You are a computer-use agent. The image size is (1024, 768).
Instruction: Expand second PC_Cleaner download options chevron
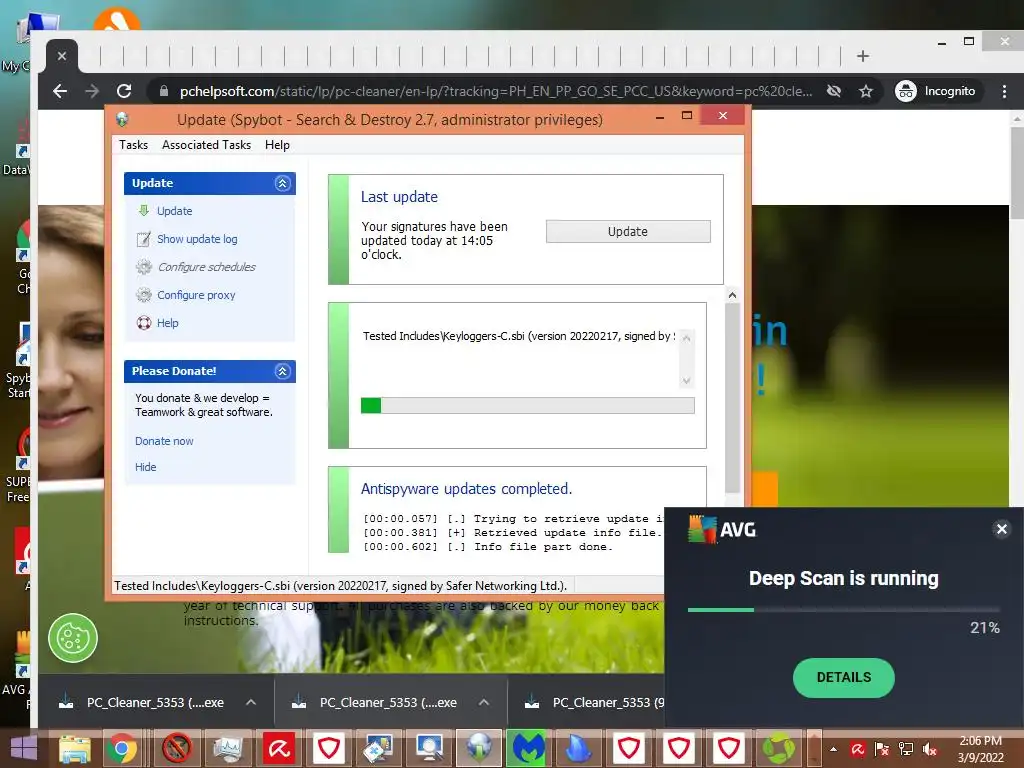tap(484, 703)
